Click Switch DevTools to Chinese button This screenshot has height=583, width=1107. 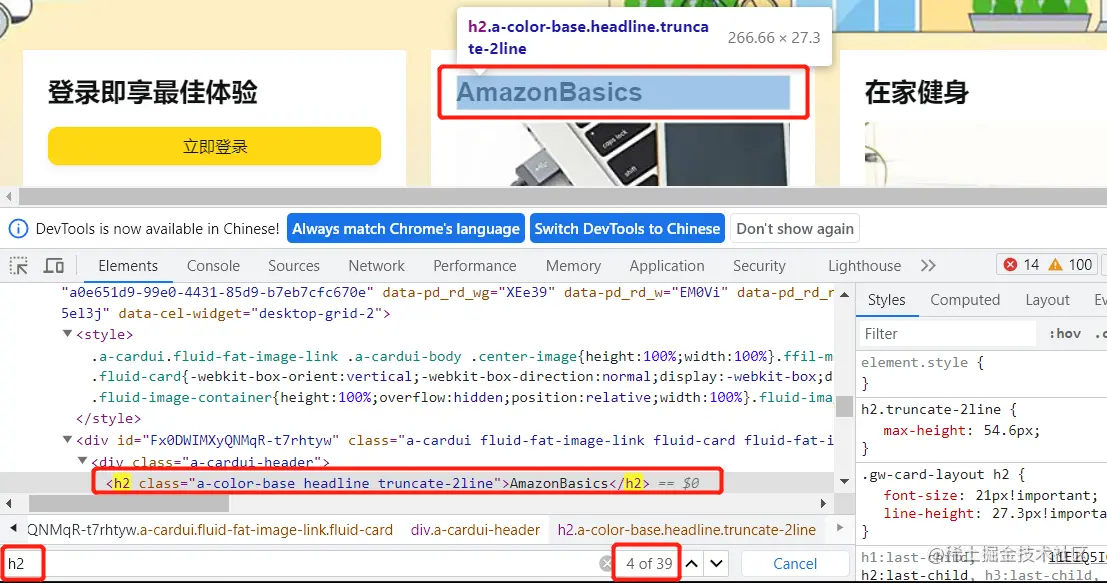tap(628, 229)
